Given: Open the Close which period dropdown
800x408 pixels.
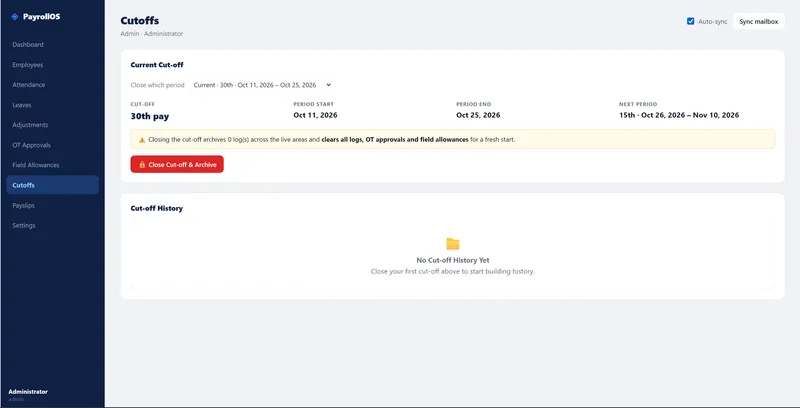Looking at the screenshot, I should pyautogui.click(x=262, y=85).
